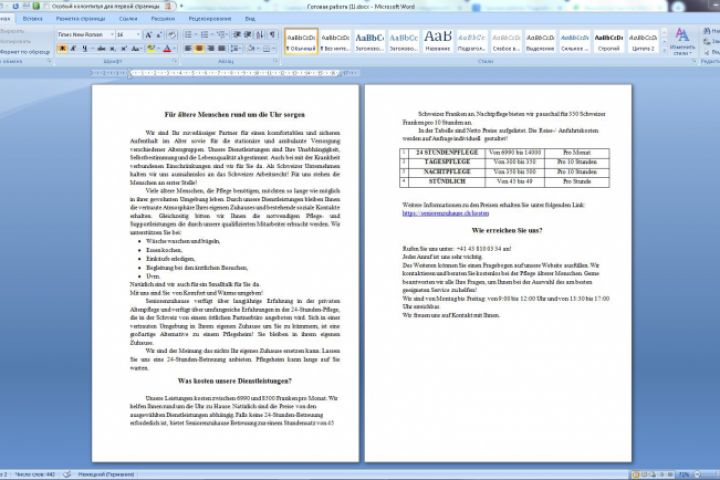Toggle superscript formatting
The image size is (720, 480).
point(124,48)
